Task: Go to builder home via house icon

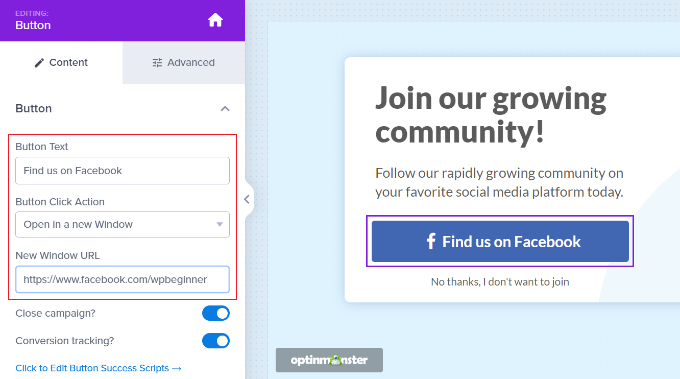Action: pos(215,20)
